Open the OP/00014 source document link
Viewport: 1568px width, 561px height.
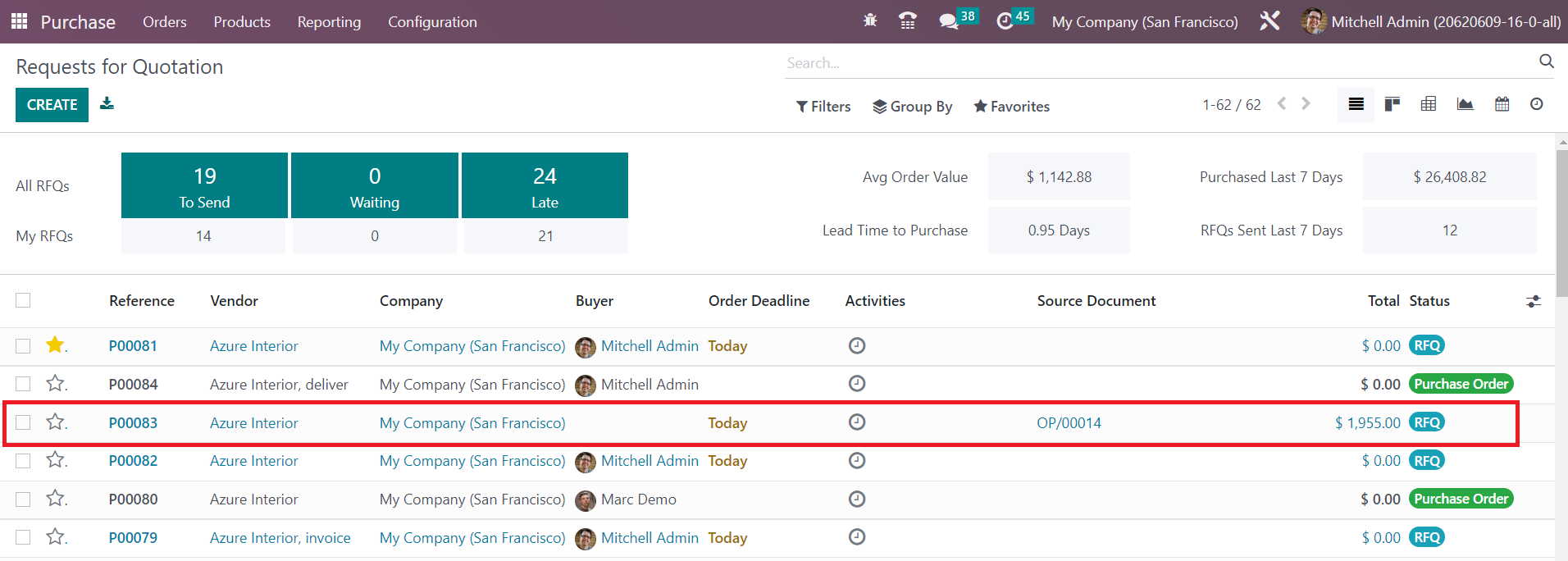click(1069, 423)
